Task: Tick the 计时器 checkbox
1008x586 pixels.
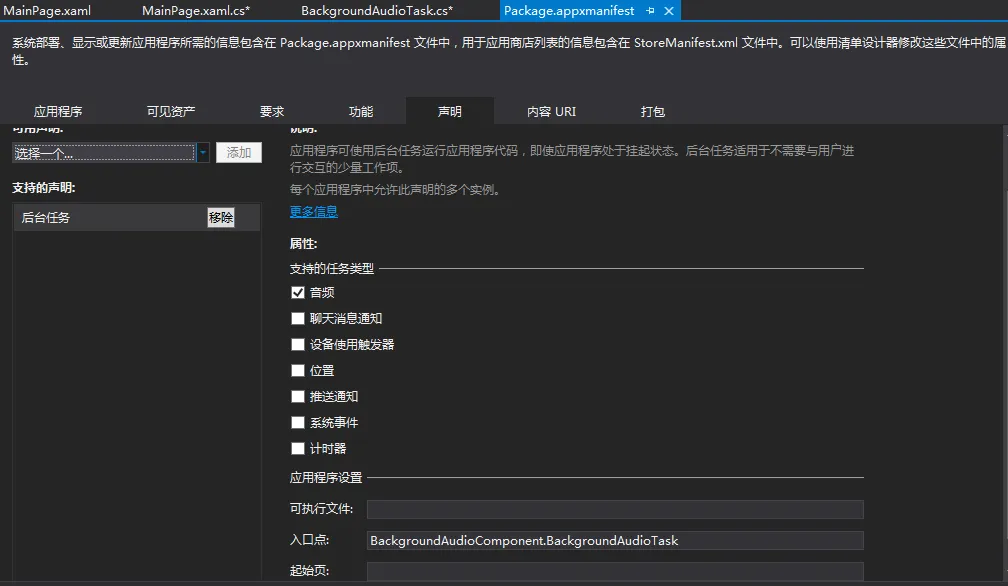Action: click(298, 449)
